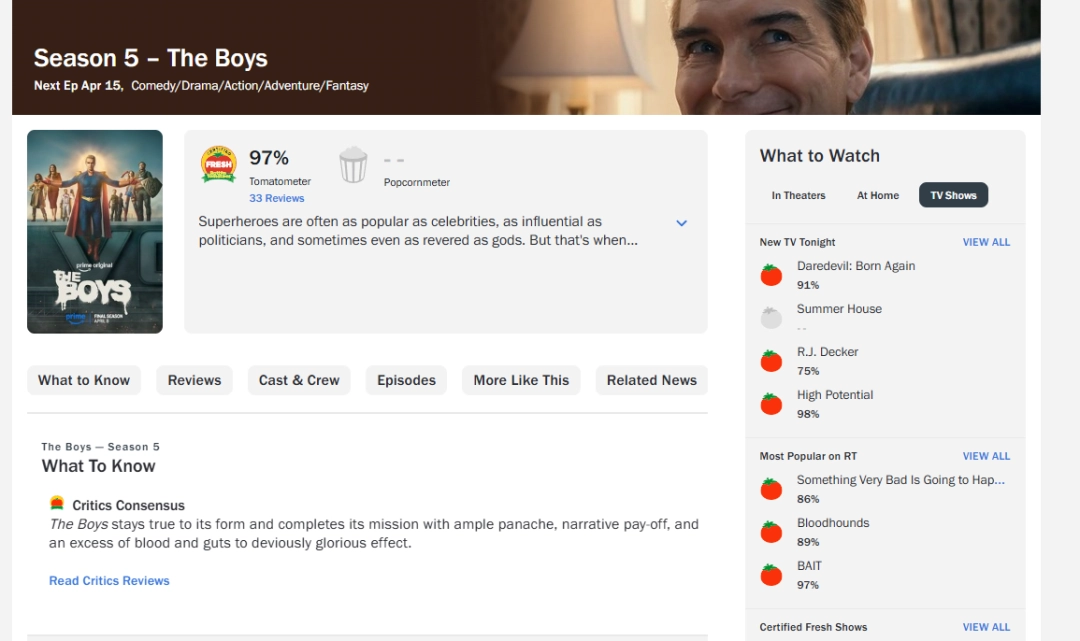Image resolution: width=1080 pixels, height=641 pixels.
Task: Jump to the Cast & Crew section
Action: point(299,380)
